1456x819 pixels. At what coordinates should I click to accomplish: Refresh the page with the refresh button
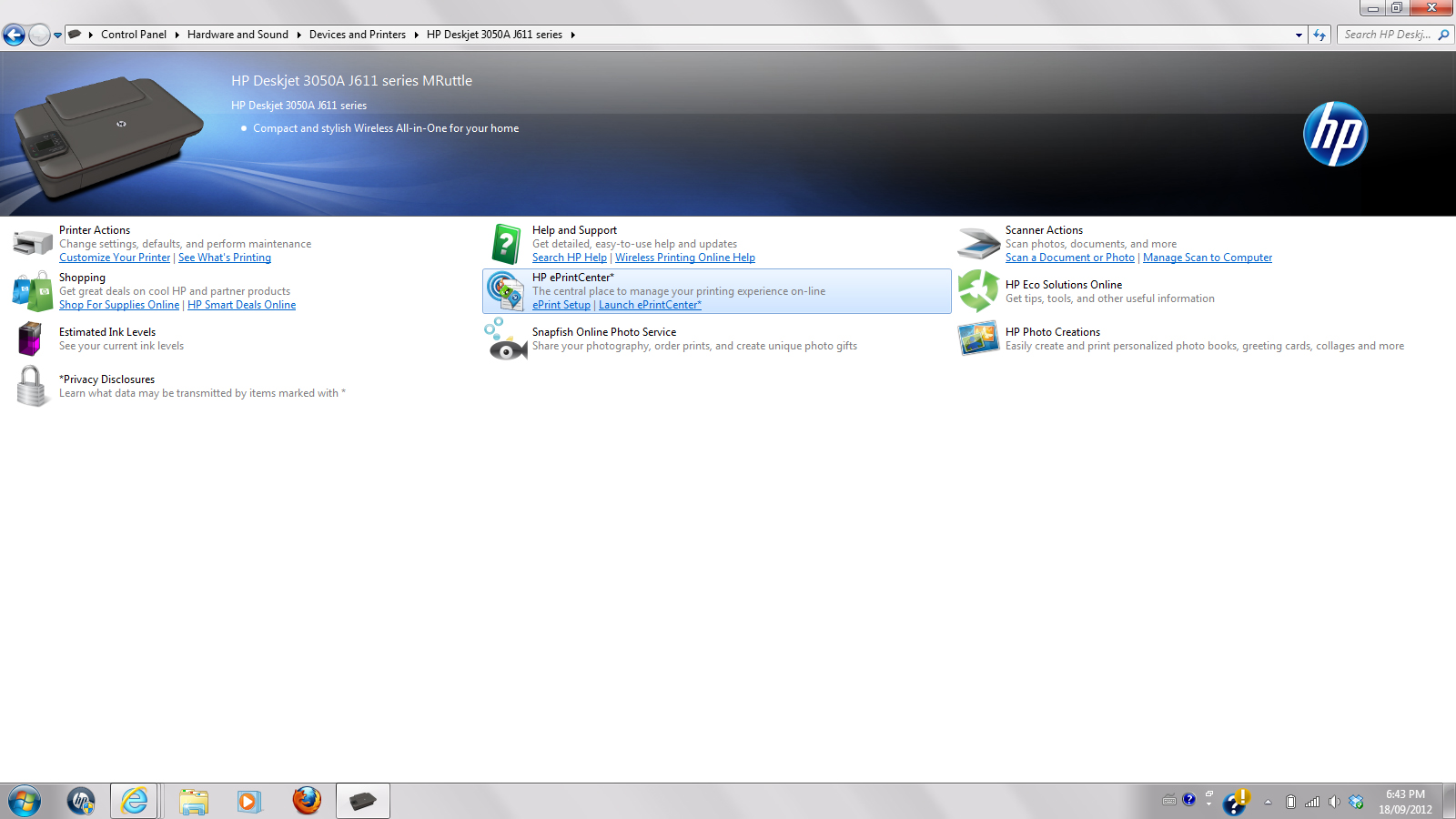tap(1319, 35)
